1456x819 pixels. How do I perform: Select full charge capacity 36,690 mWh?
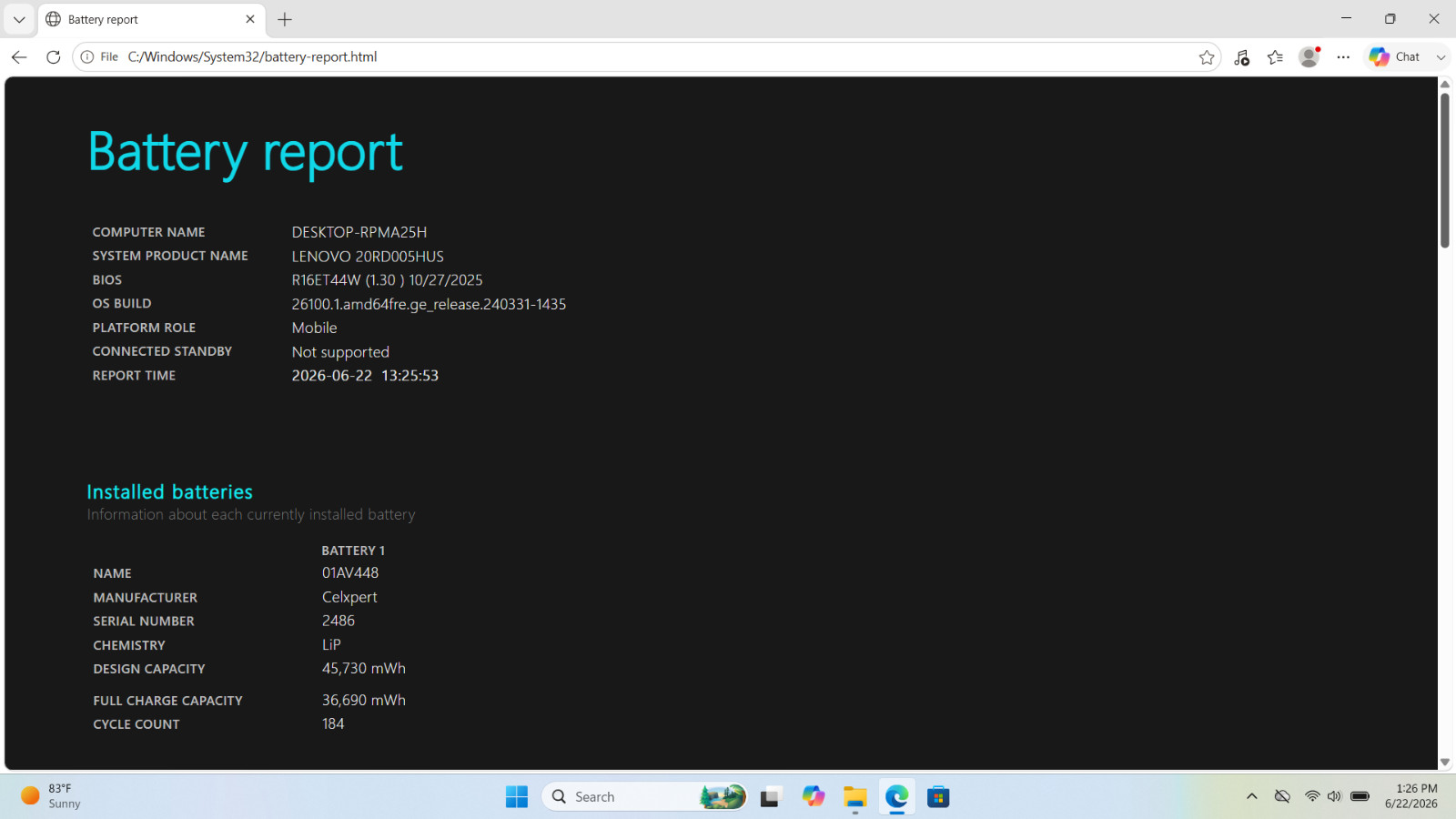click(x=364, y=700)
